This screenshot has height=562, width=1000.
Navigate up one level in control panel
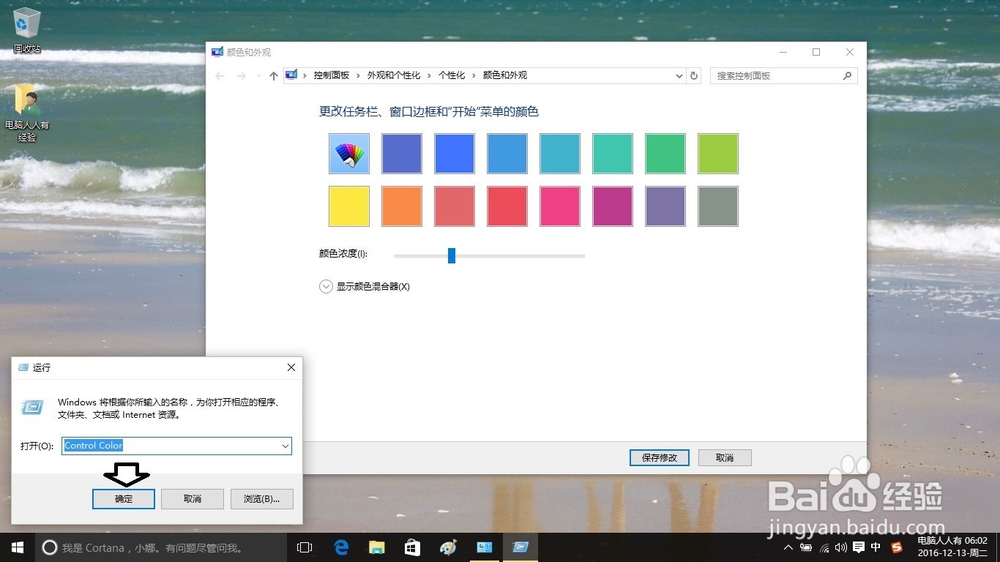(274, 75)
